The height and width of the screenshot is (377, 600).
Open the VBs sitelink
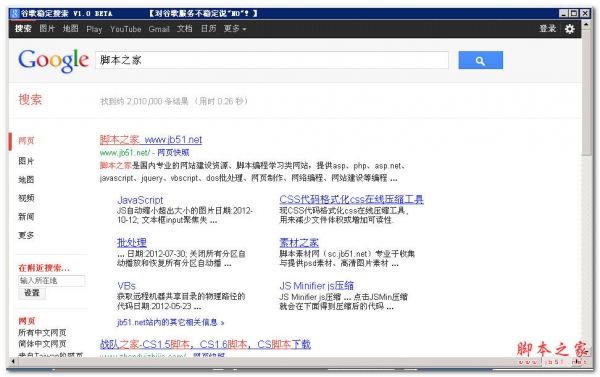click(x=126, y=286)
